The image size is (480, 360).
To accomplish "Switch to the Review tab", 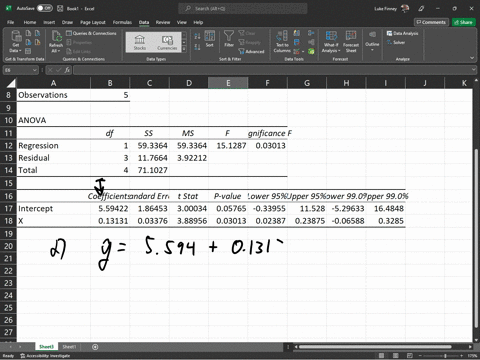I will [163, 22].
